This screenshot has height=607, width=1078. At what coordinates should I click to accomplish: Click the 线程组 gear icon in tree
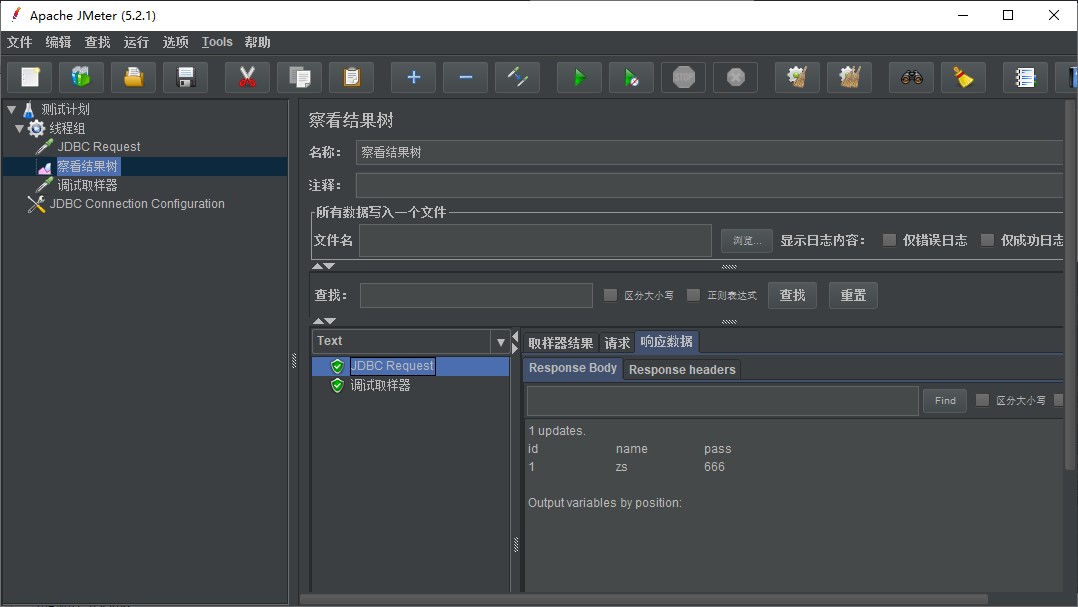[x=36, y=129]
